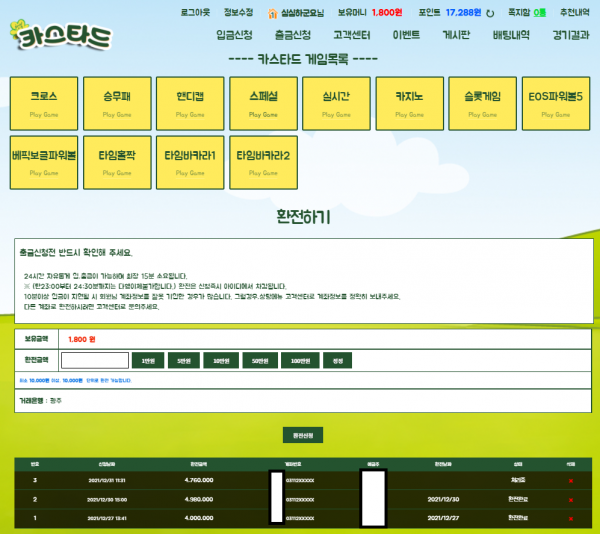This screenshot has height=534, width=600.
Task: Delete the 2021/12/30 15:00 withdrawal row
Action: click(571, 500)
